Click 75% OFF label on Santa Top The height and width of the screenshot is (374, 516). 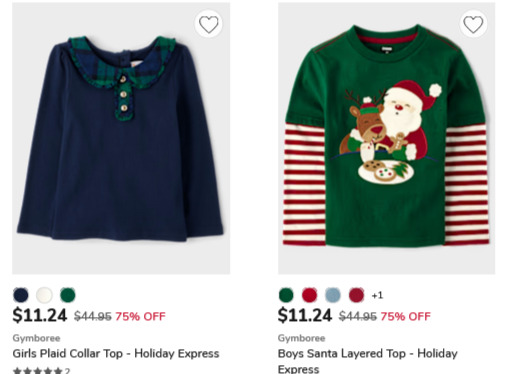405,316
